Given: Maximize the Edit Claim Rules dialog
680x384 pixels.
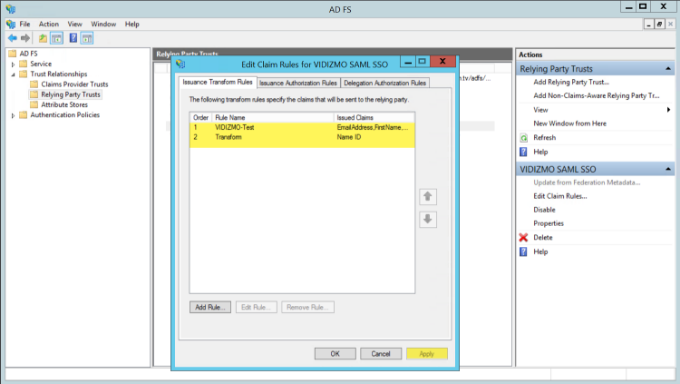Looking at the screenshot, I should pos(422,61).
